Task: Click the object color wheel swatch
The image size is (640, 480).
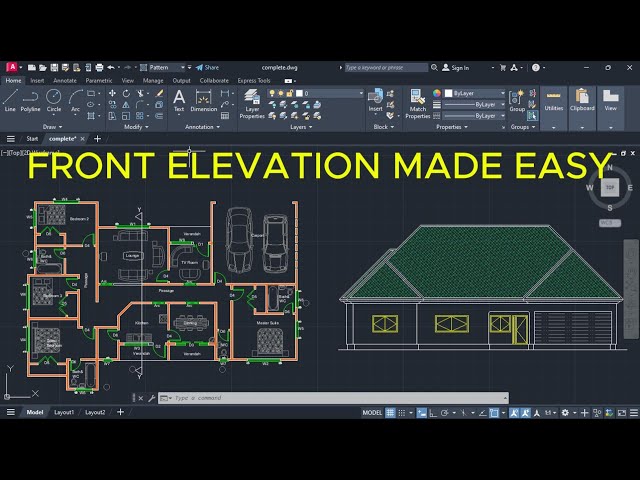Action: tap(437, 93)
